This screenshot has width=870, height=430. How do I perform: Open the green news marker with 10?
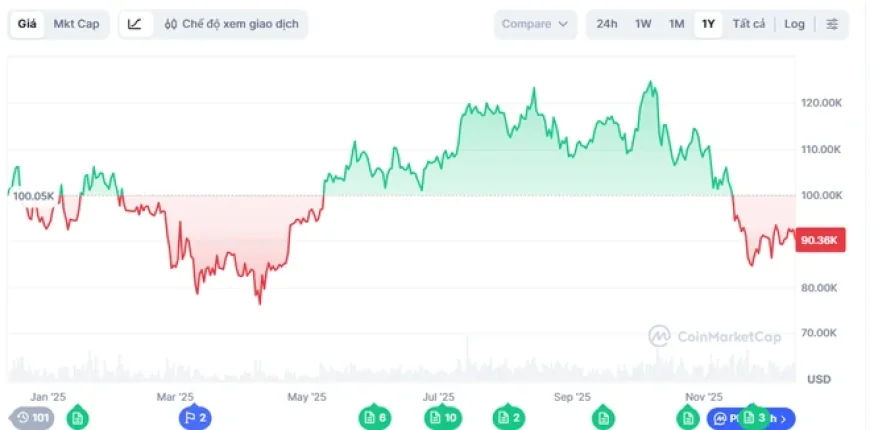pos(442,418)
